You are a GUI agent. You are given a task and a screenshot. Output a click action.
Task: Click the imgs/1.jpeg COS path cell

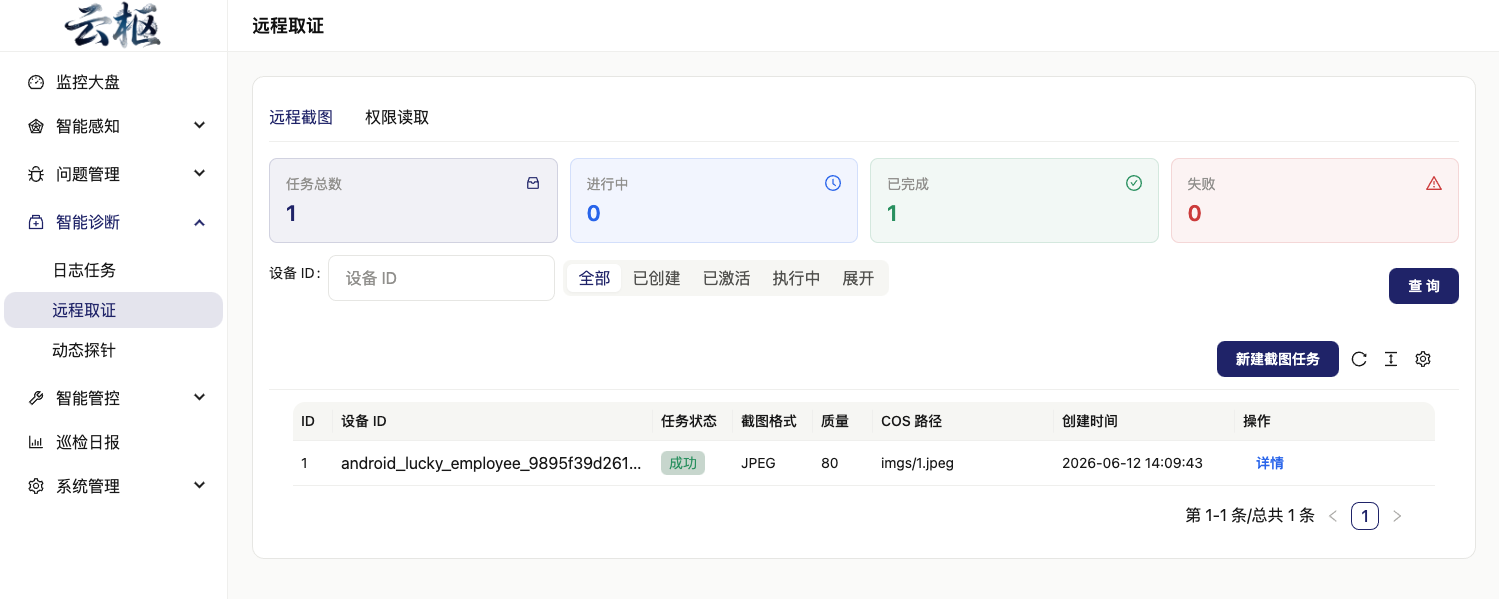[x=917, y=463]
